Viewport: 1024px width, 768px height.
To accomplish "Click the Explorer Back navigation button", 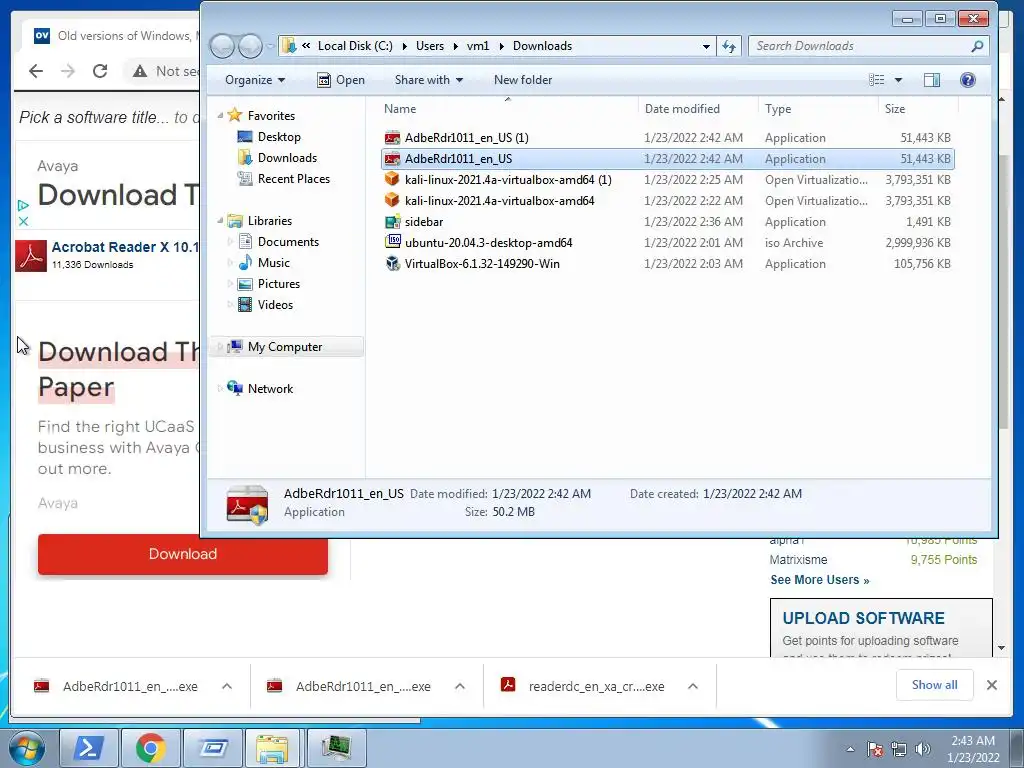I will click(x=223, y=46).
